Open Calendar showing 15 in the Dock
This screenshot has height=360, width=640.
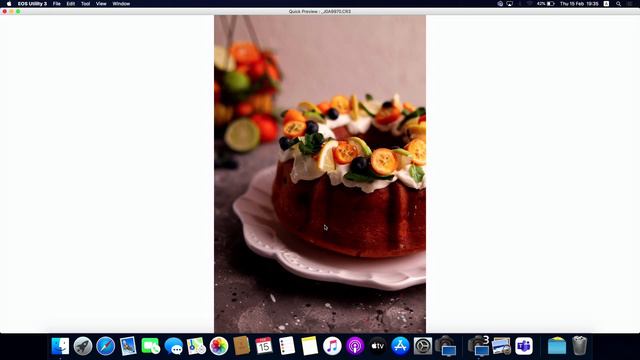pos(264,346)
